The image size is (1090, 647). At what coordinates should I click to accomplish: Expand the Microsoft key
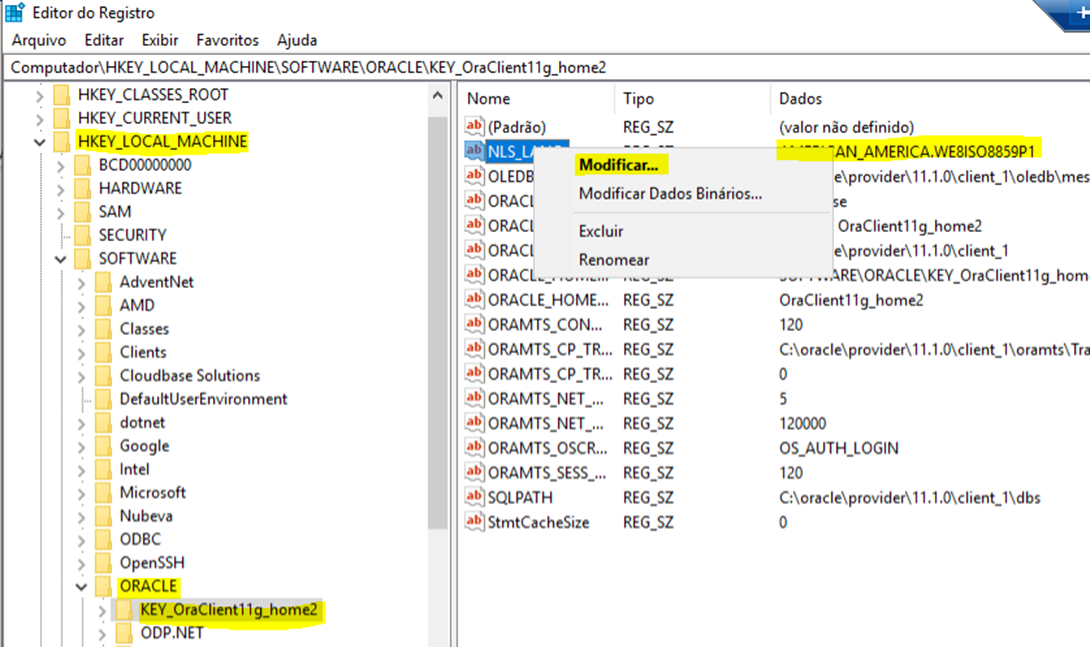tap(81, 493)
